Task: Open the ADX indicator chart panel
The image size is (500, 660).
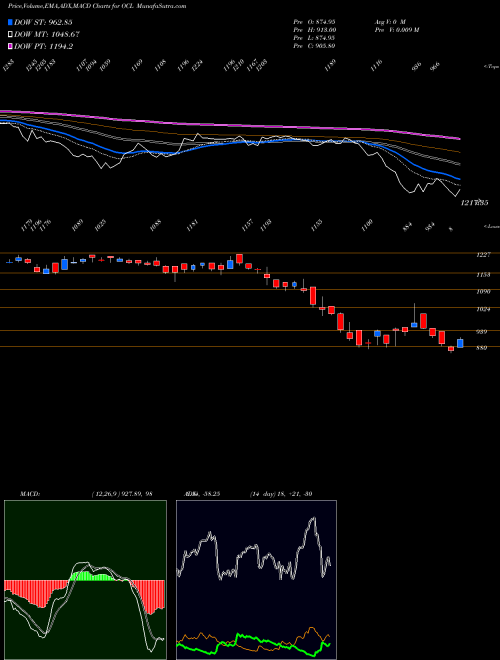Action: 256,580
